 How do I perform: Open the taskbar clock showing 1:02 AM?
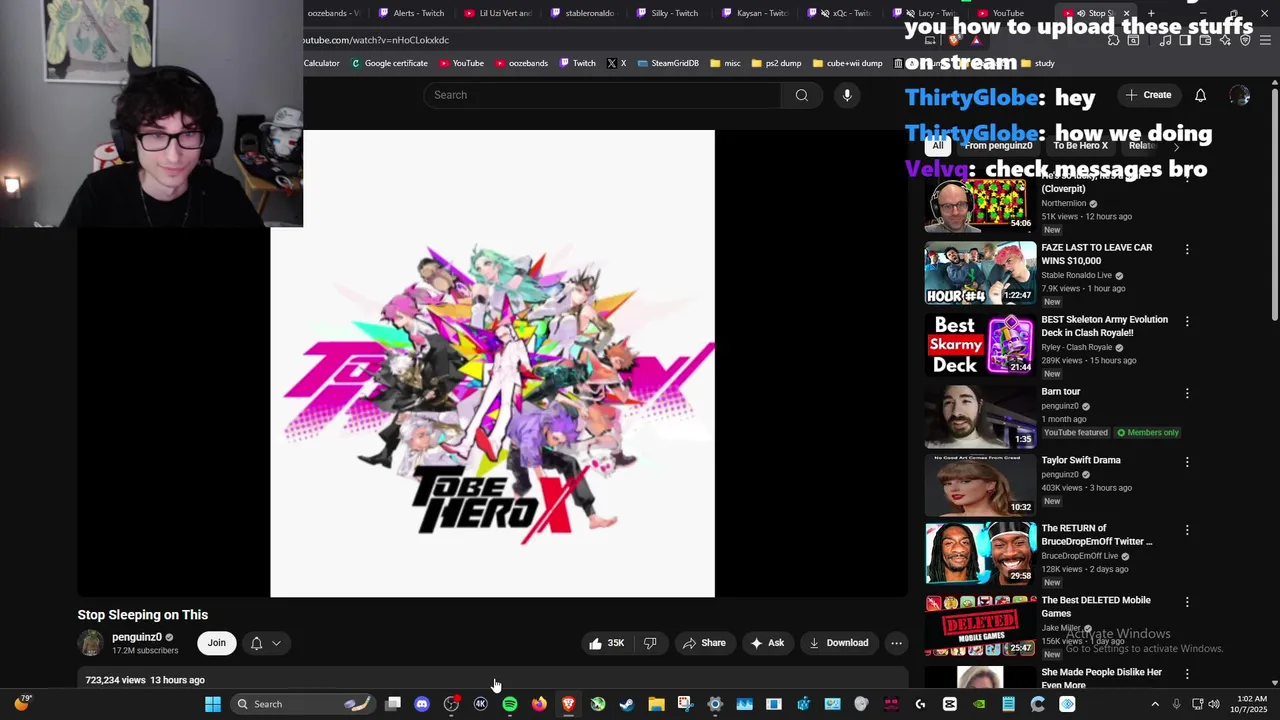[1251, 704]
